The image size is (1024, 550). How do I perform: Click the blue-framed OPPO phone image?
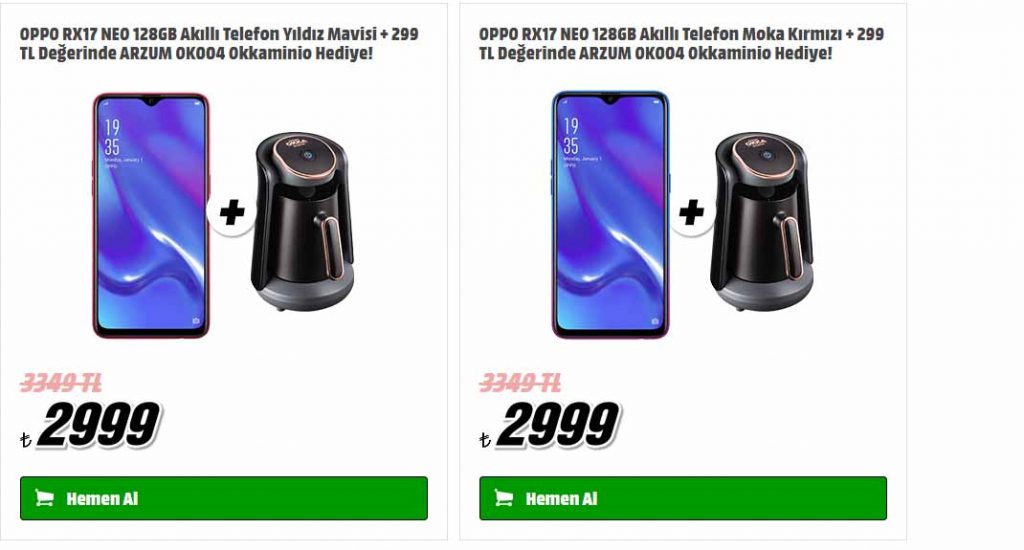(x=611, y=216)
